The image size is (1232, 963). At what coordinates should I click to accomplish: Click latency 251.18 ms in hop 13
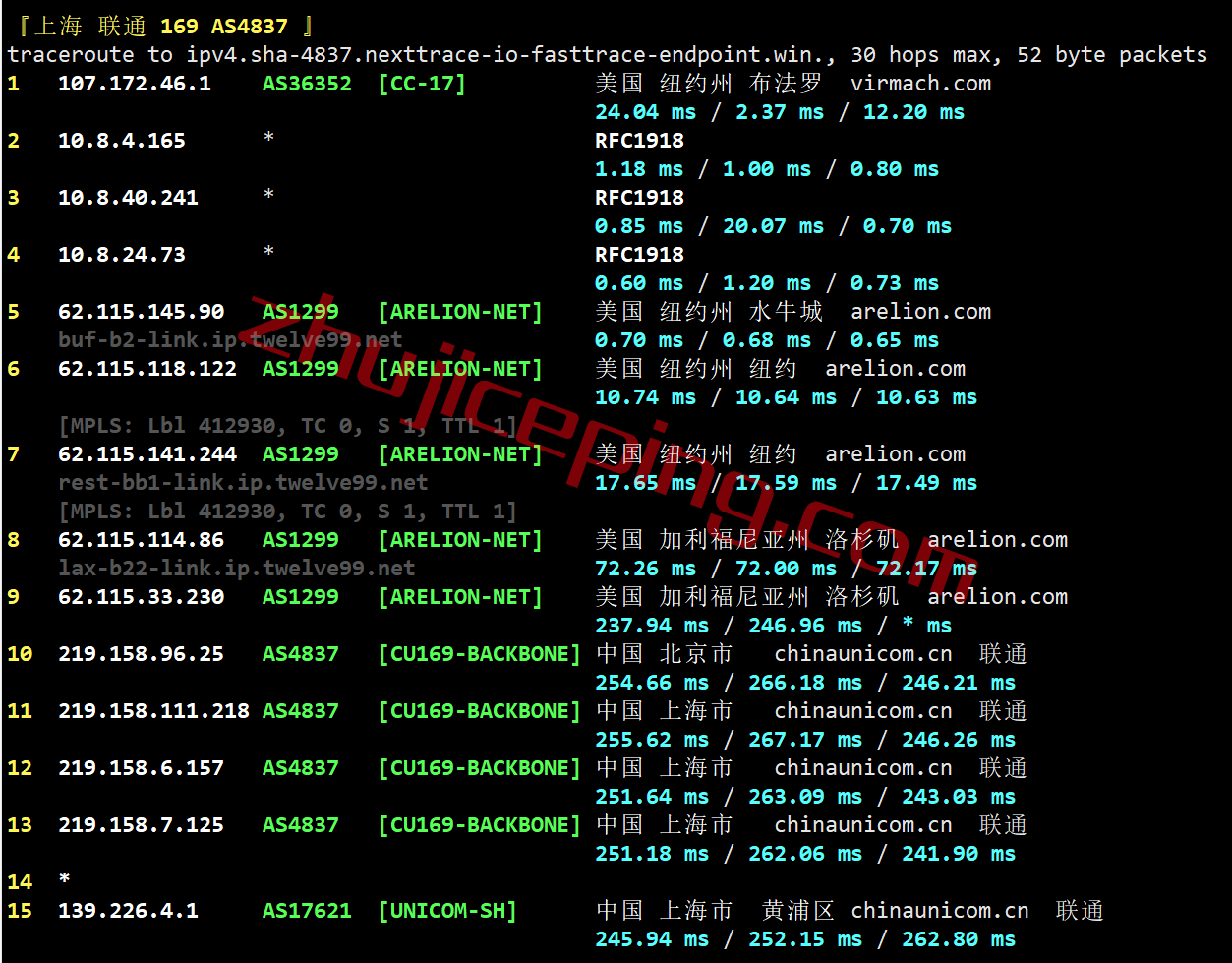[652, 854]
